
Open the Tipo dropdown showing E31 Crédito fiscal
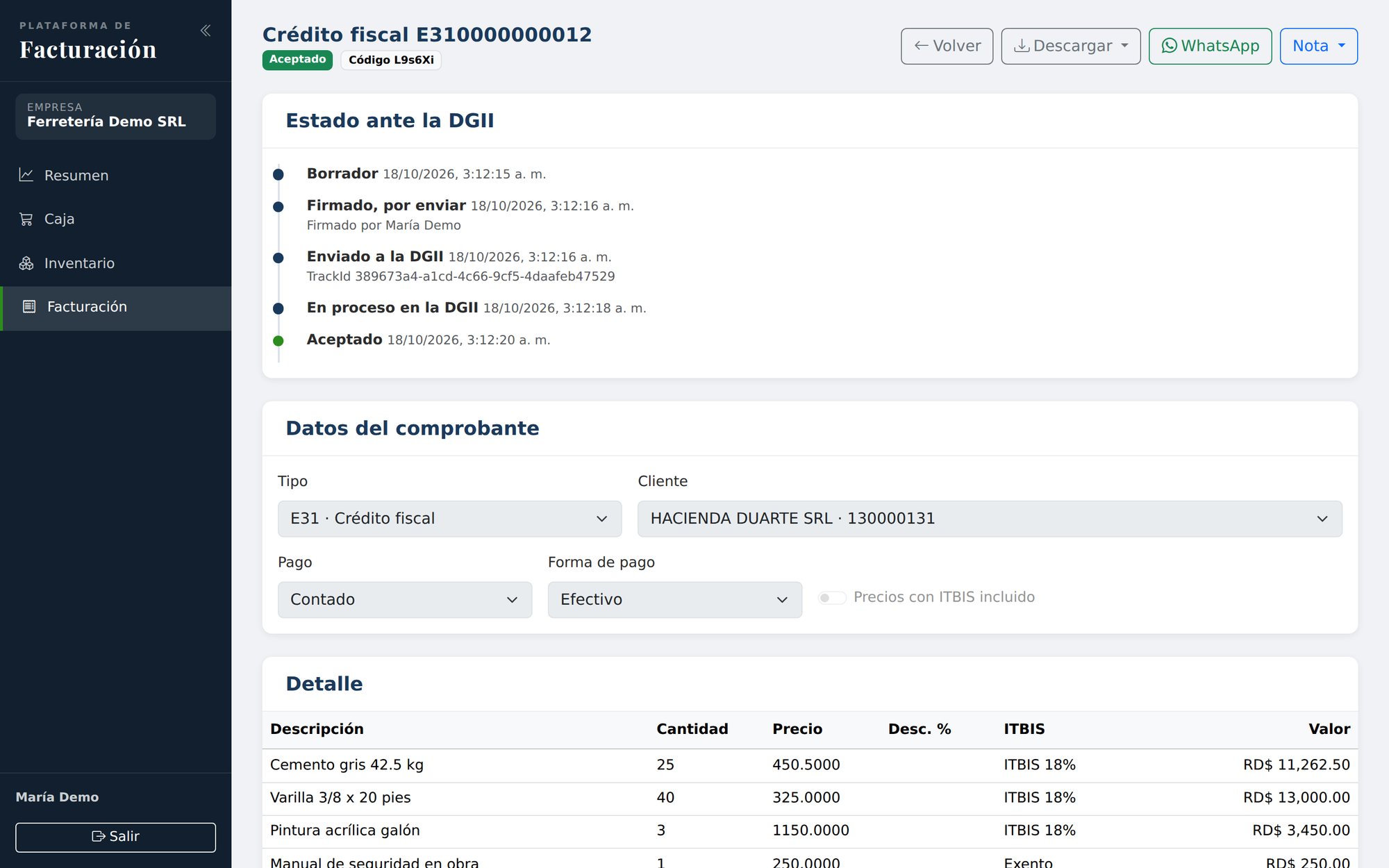449,519
